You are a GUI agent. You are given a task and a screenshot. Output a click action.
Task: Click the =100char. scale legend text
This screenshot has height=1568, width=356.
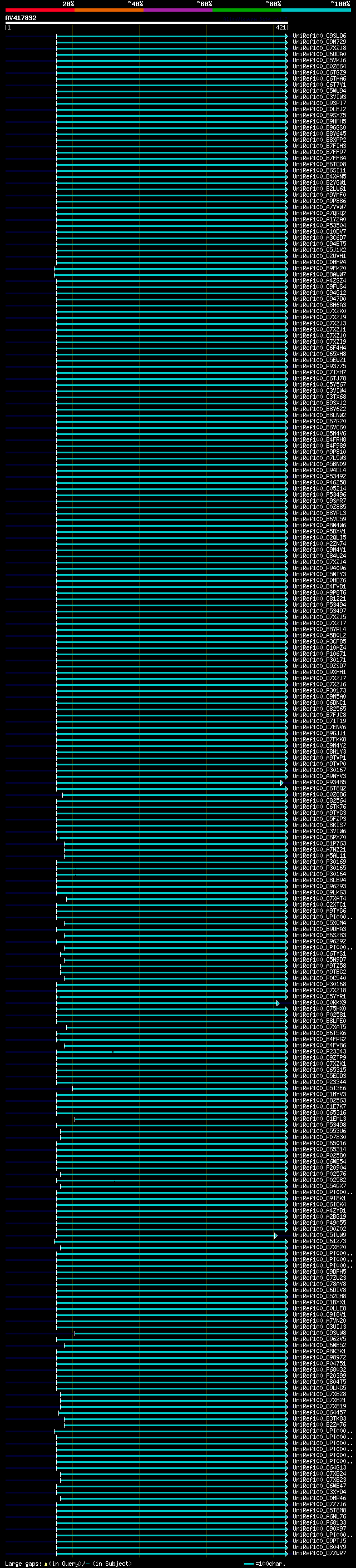270,1564
